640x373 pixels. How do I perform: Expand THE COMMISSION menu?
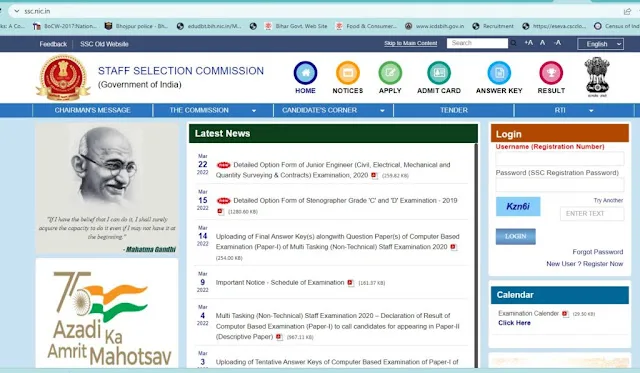coord(213,110)
